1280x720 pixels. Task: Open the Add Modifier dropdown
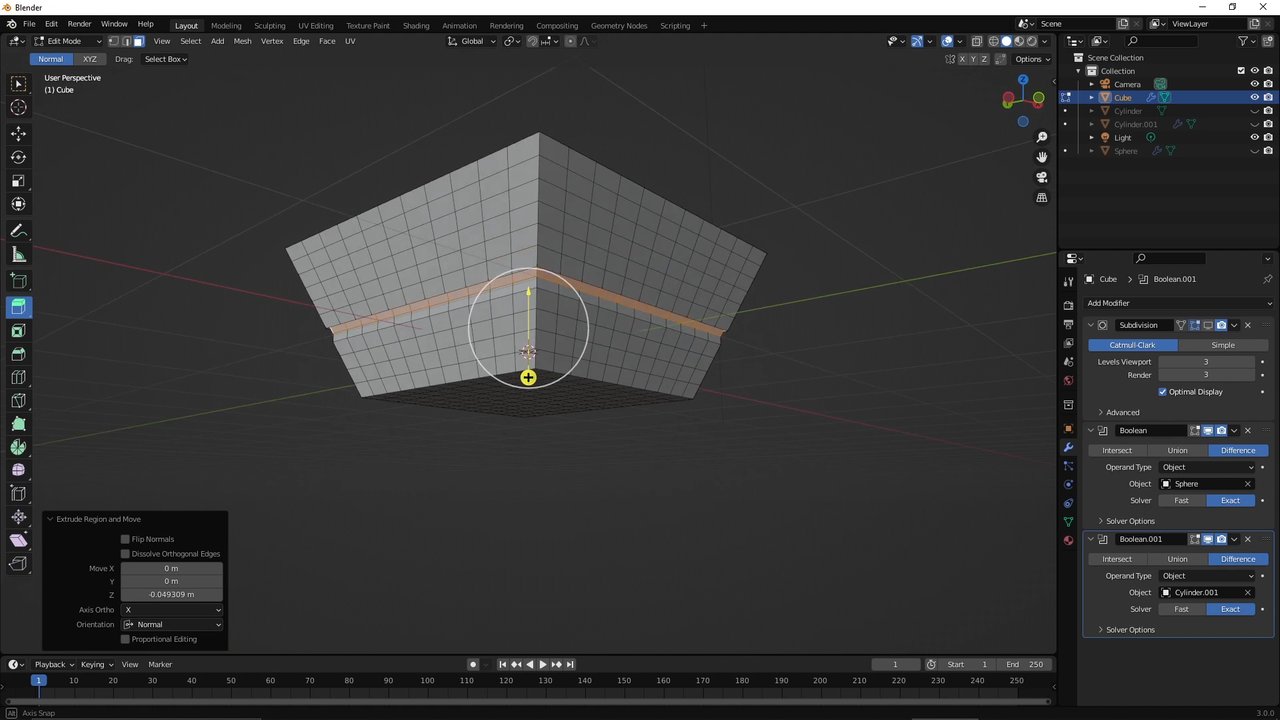(1179, 303)
